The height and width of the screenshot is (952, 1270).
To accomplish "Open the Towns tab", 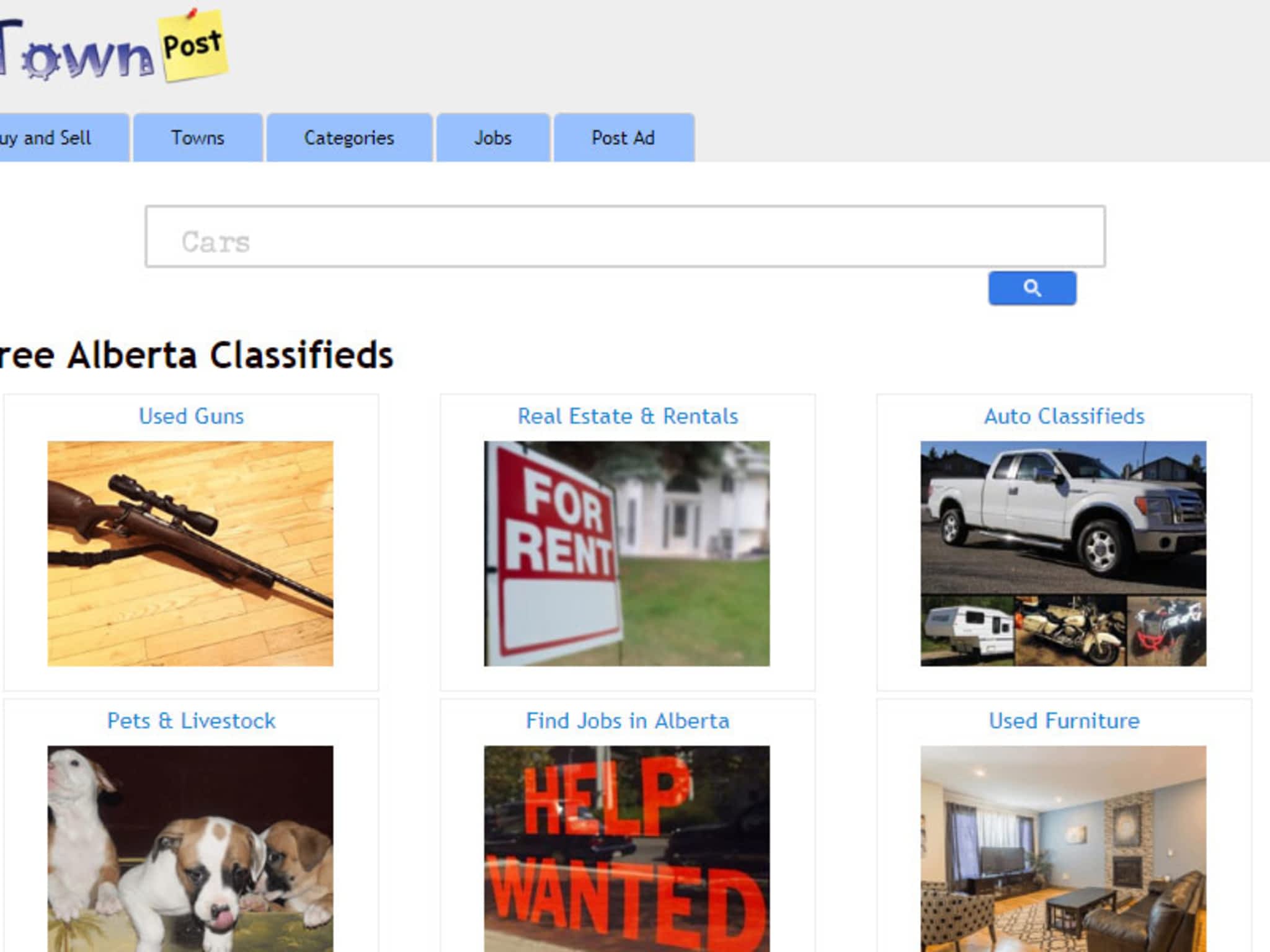I will pos(198,138).
